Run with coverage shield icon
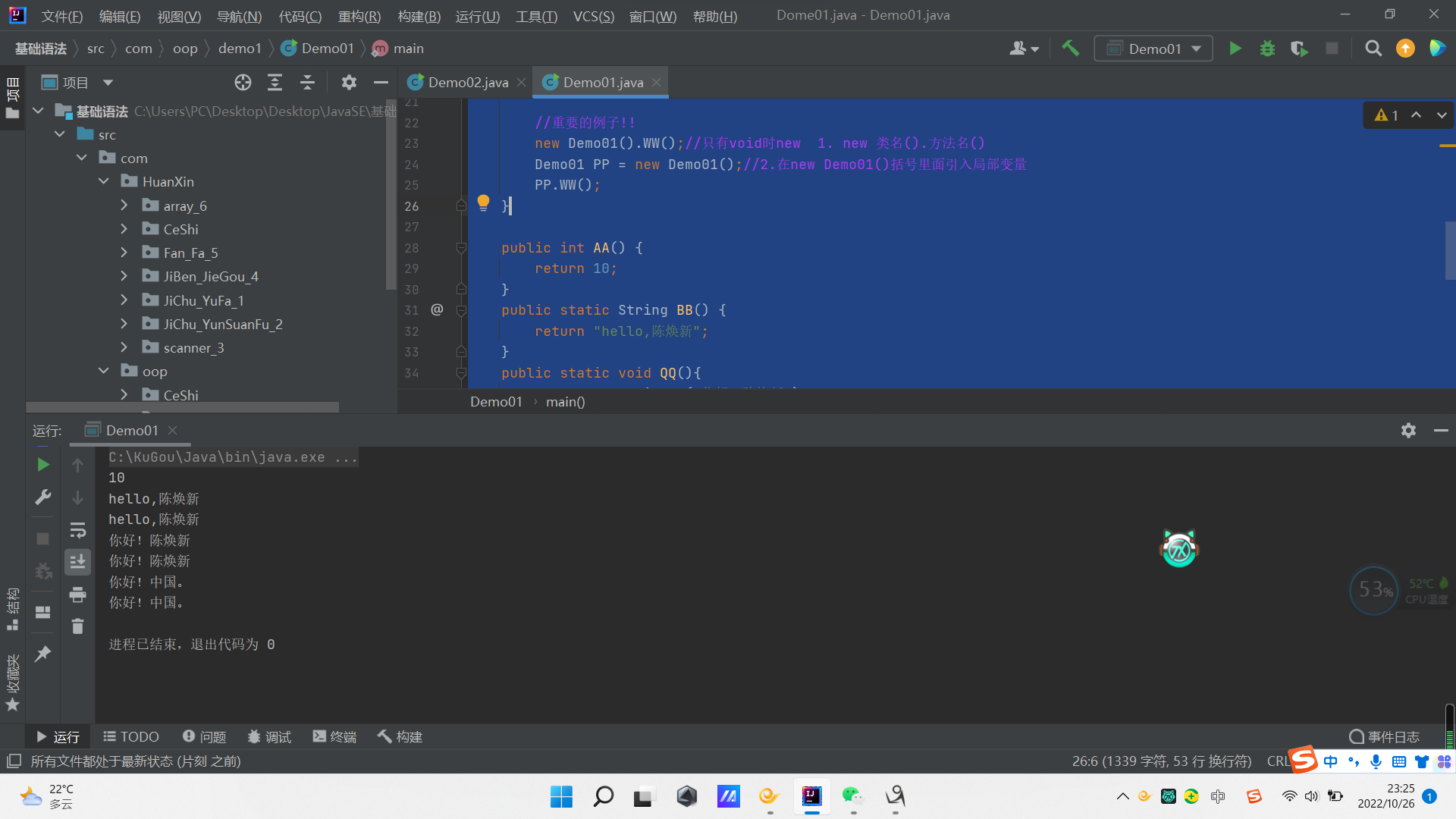This screenshot has width=1456, height=819. (1299, 49)
